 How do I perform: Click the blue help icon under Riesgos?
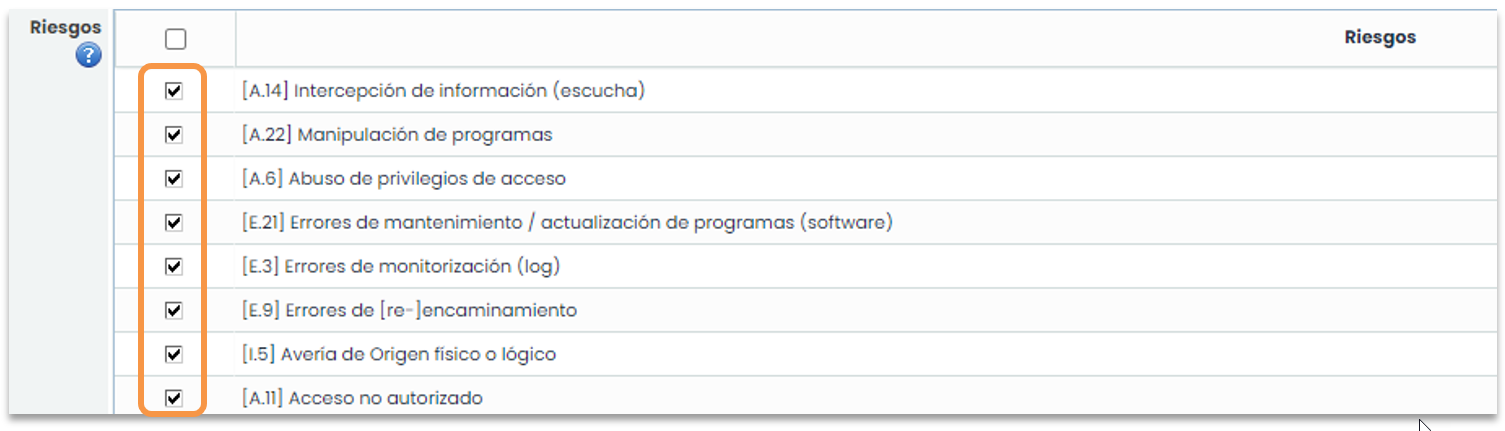89,55
